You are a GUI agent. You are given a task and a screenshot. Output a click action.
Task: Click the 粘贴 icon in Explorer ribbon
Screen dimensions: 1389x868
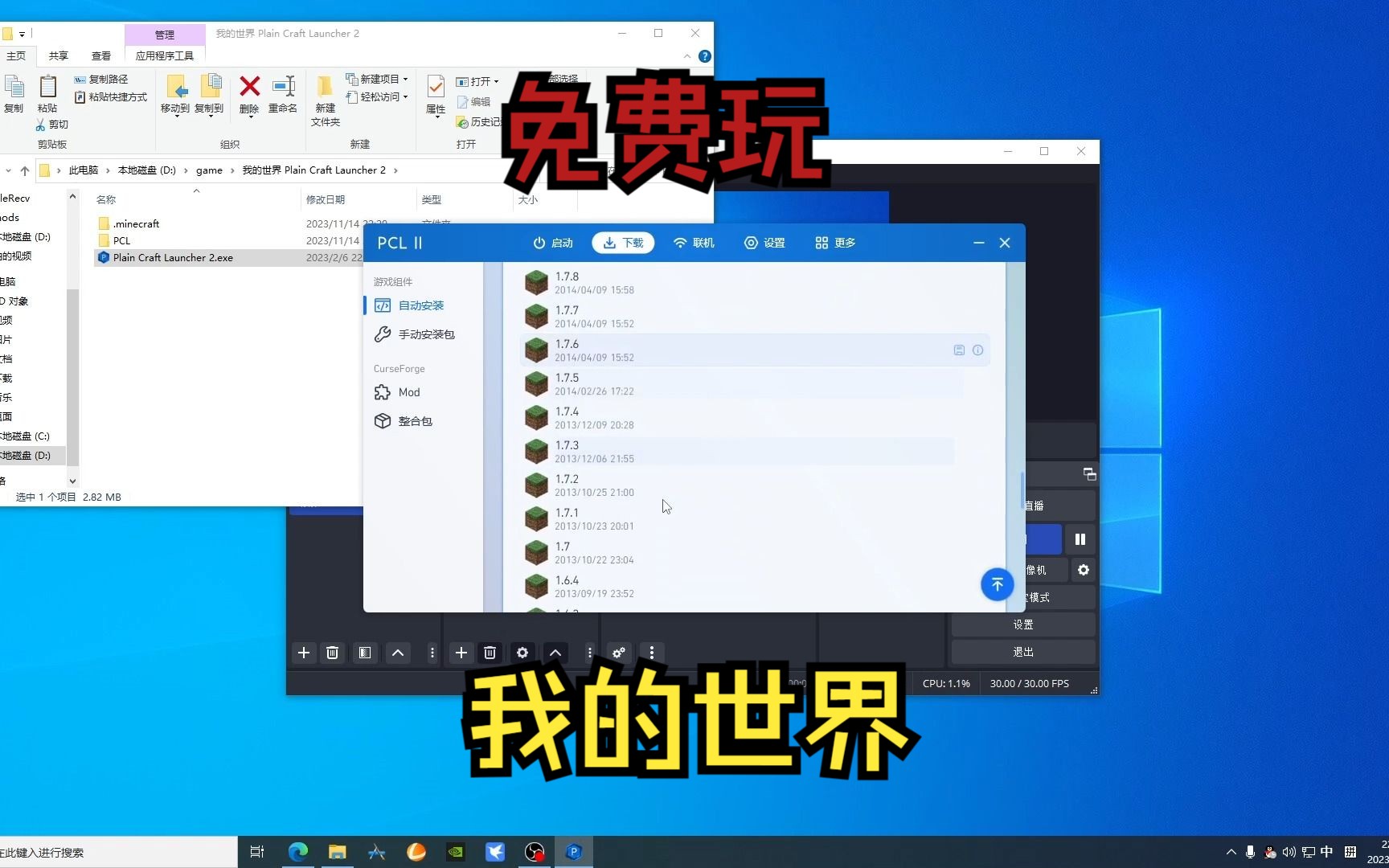click(47, 86)
